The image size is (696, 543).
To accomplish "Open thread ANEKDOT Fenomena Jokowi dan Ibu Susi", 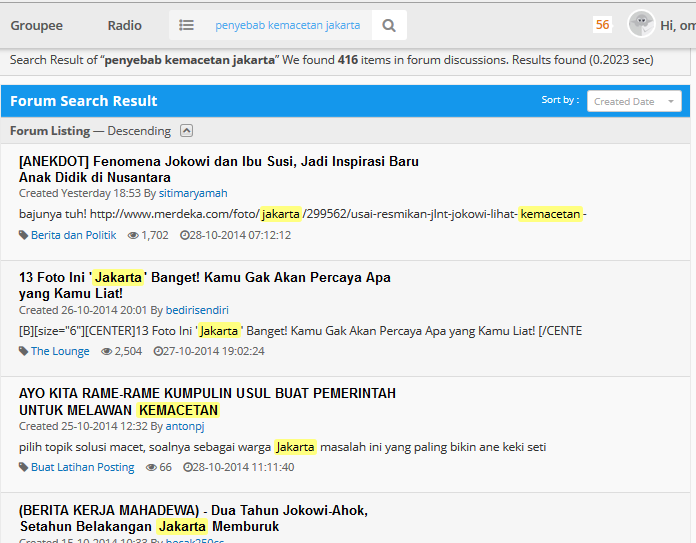I will click(218, 169).
